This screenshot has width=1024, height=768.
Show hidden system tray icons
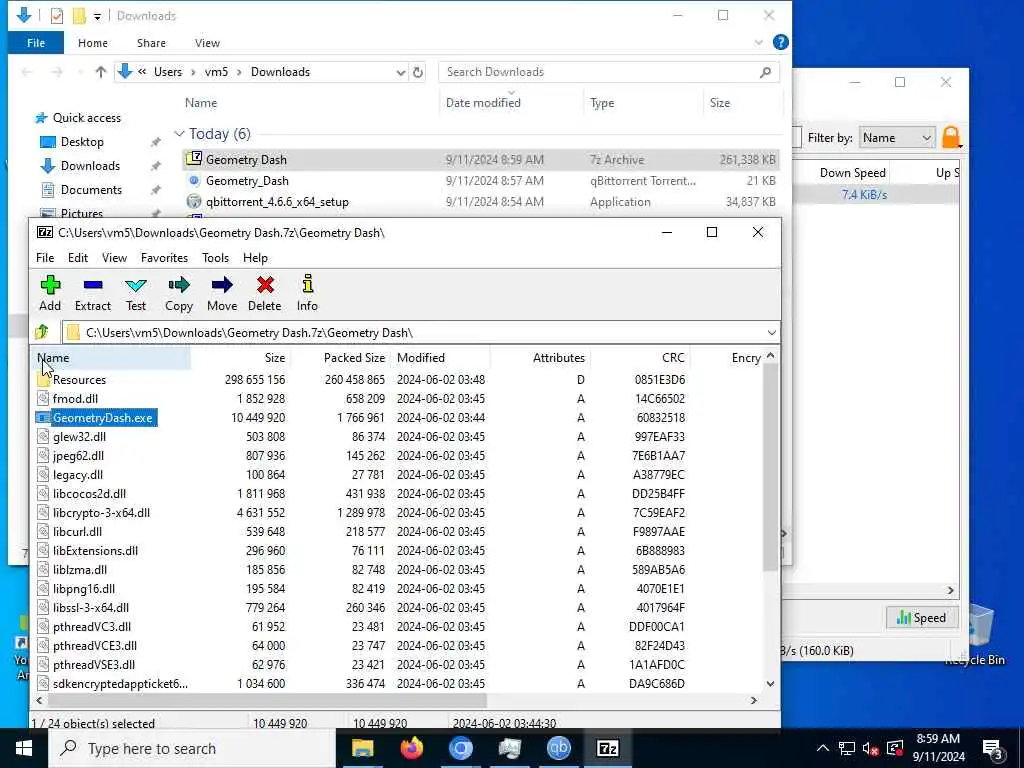click(x=823, y=748)
